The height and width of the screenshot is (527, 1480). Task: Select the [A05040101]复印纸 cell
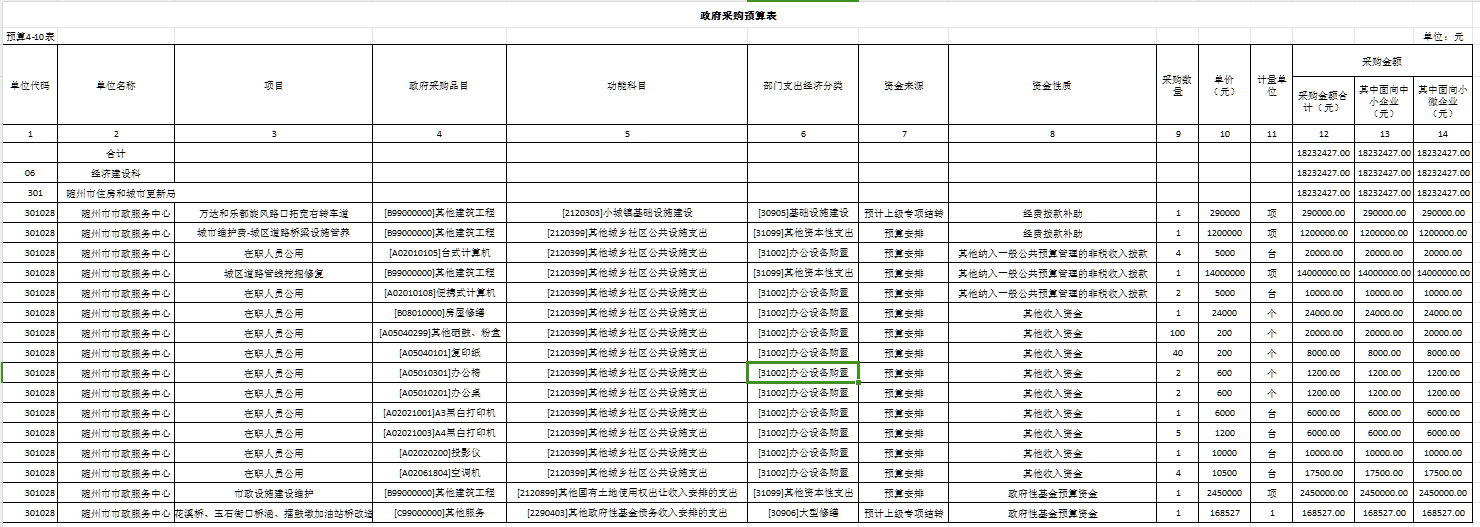tap(439, 353)
